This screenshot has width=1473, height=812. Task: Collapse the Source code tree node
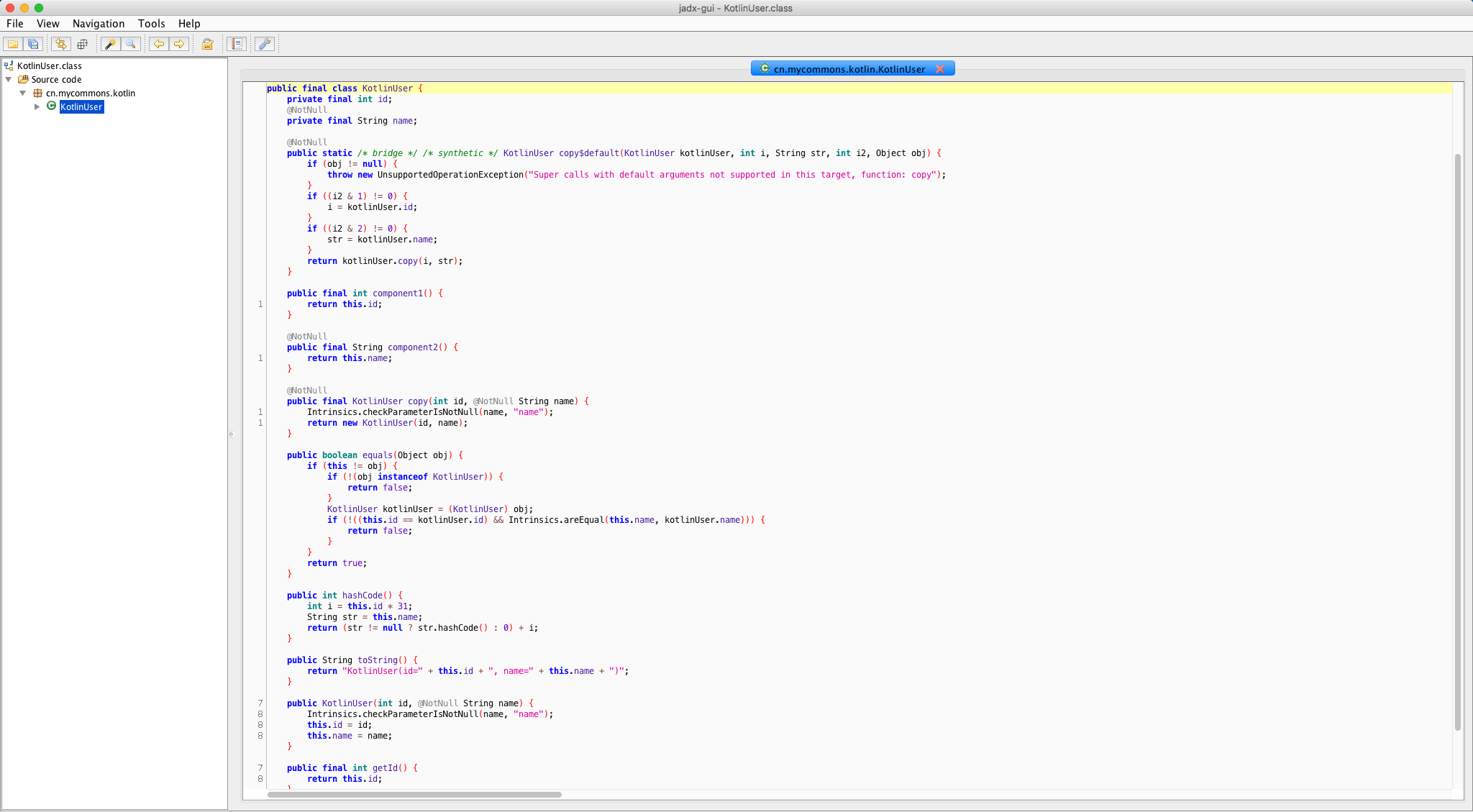pos(9,80)
